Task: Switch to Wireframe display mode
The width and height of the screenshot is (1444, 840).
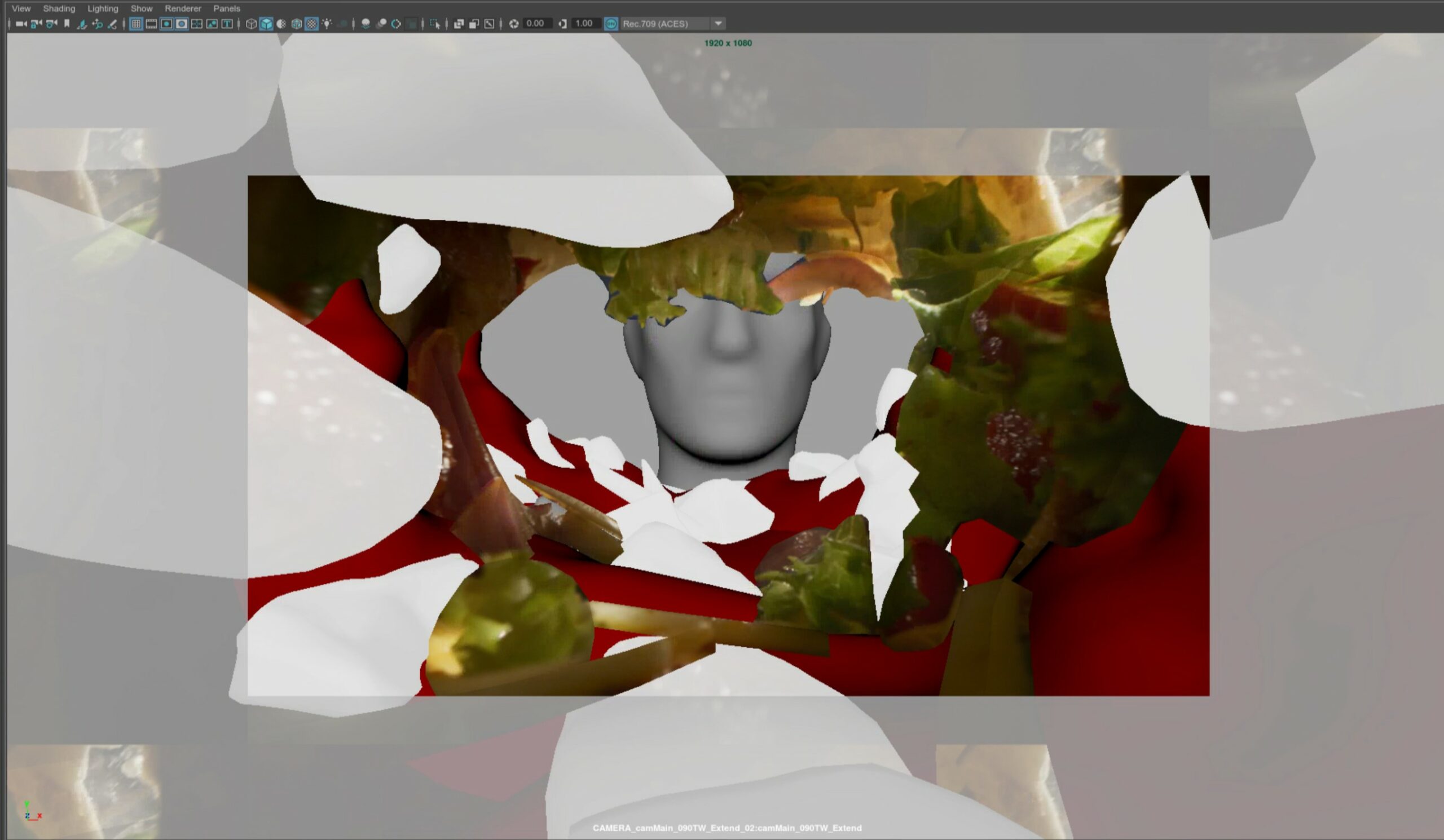Action: [x=251, y=24]
